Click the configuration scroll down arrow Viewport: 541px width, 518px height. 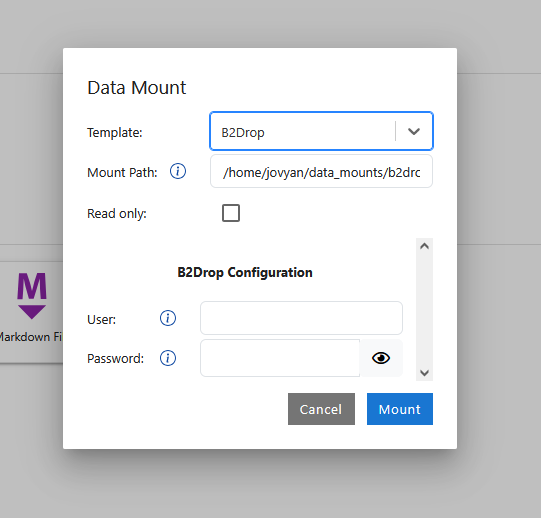point(424,373)
